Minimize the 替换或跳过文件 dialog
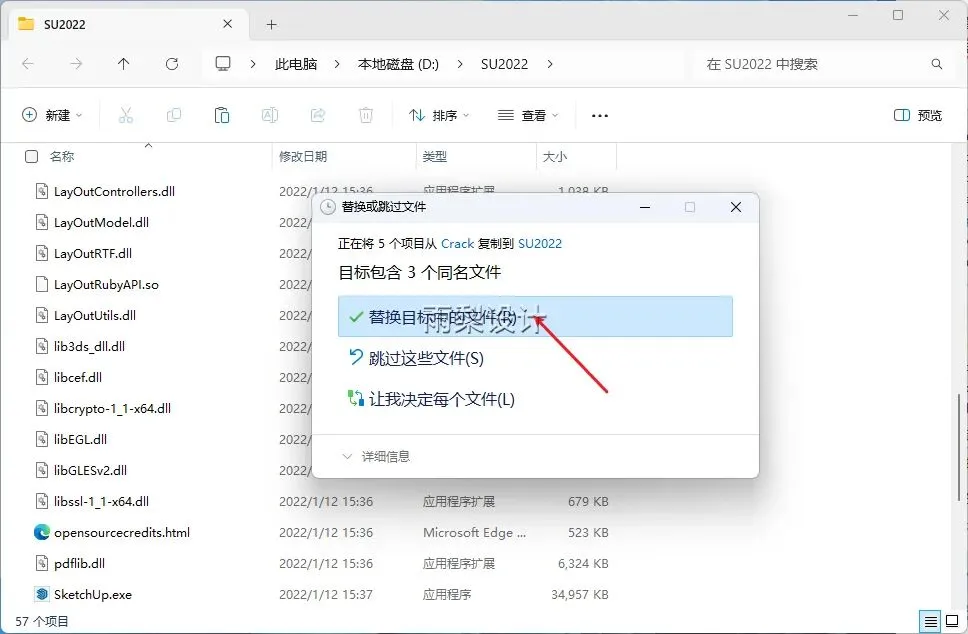968x634 pixels. [645, 207]
